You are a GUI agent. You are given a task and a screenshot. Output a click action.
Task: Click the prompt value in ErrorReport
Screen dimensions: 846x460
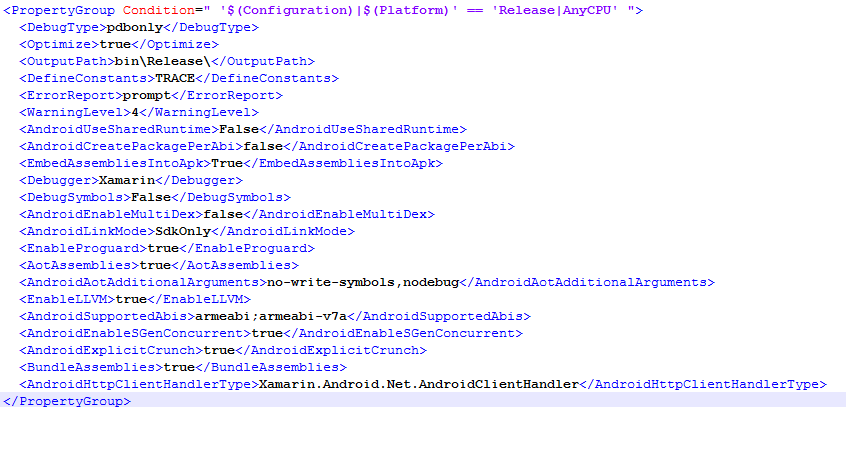[x=147, y=95]
